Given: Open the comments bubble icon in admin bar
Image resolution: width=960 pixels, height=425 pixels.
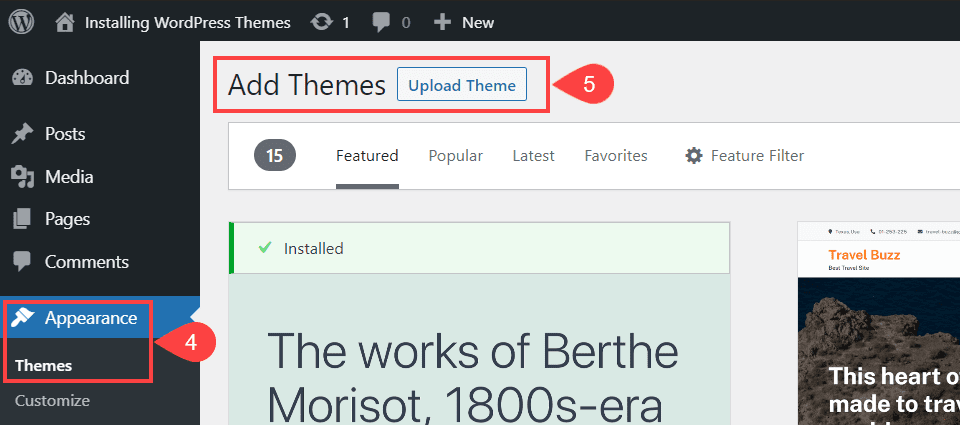Looking at the screenshot, I should pyautogui.click(x=381, y=23).
